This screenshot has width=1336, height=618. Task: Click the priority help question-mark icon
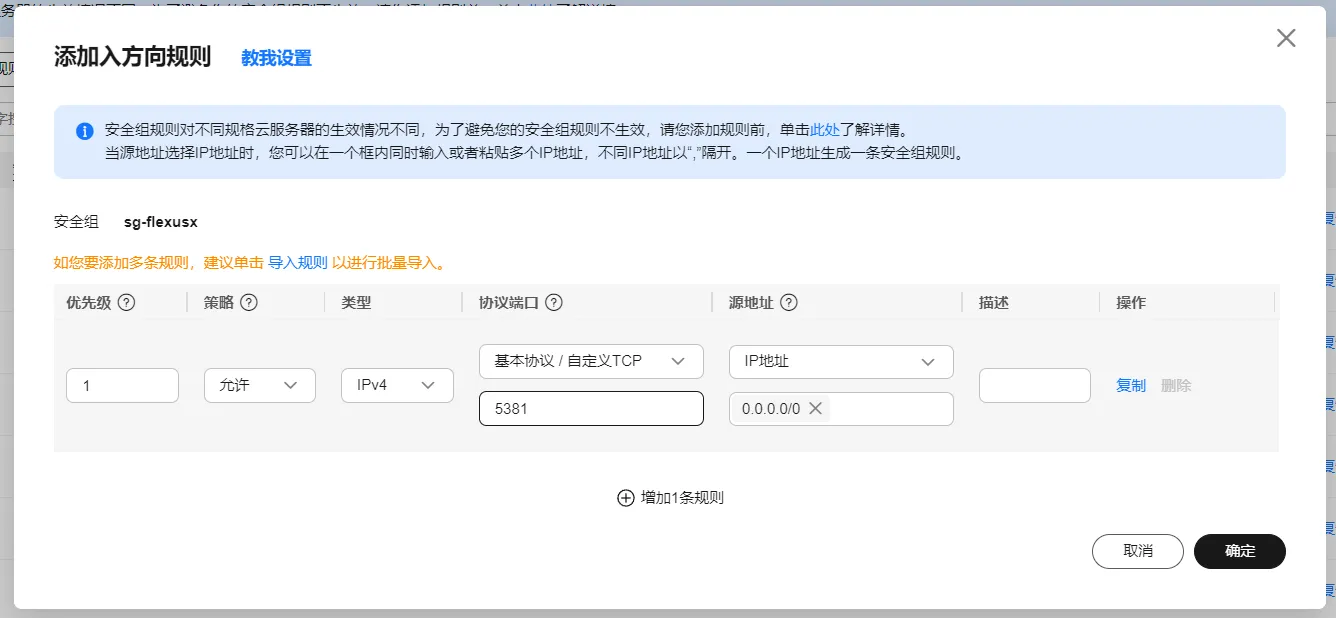[126, 303]
